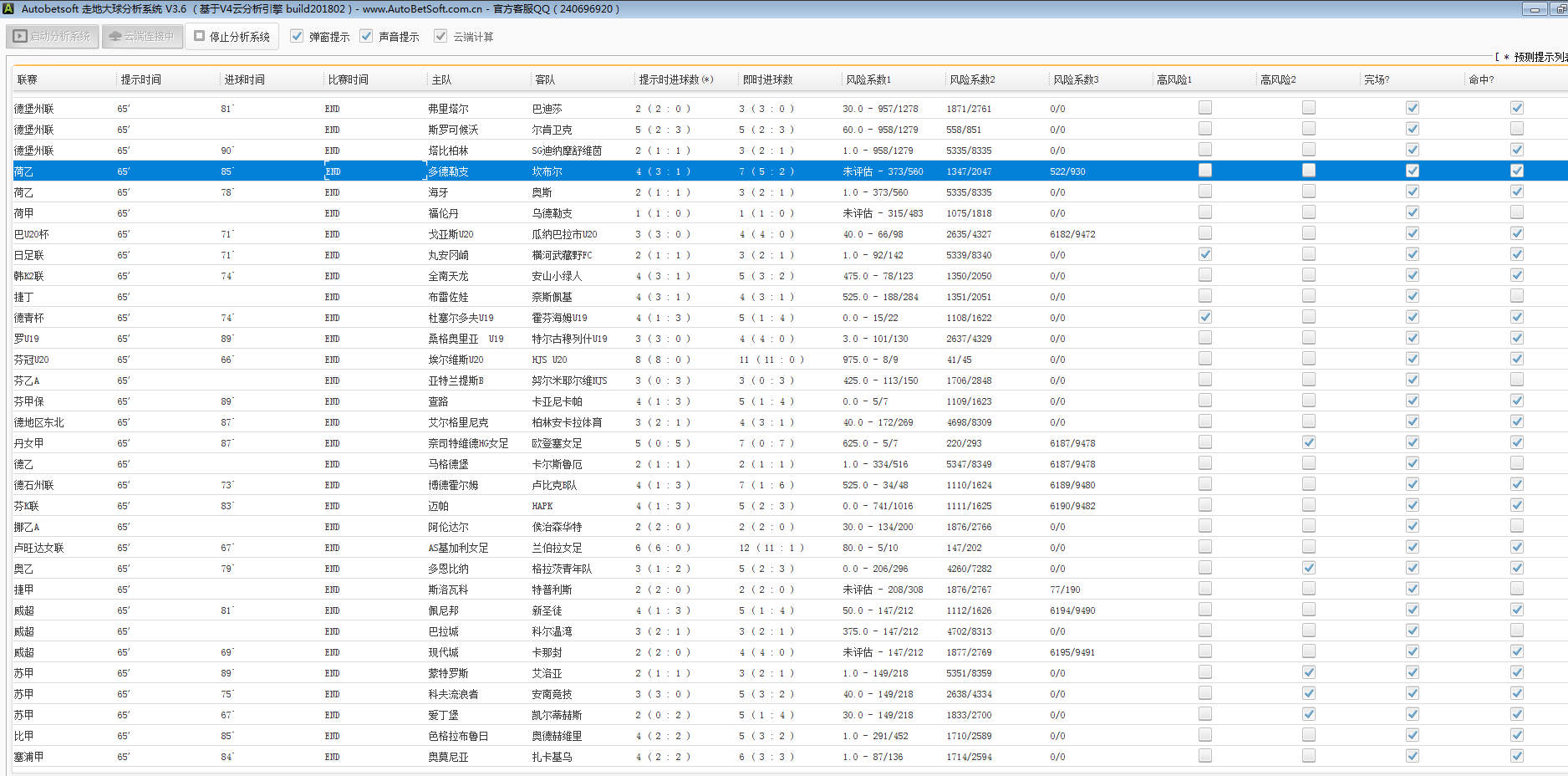Click the 即时进球数 column header

click(767, 79)
